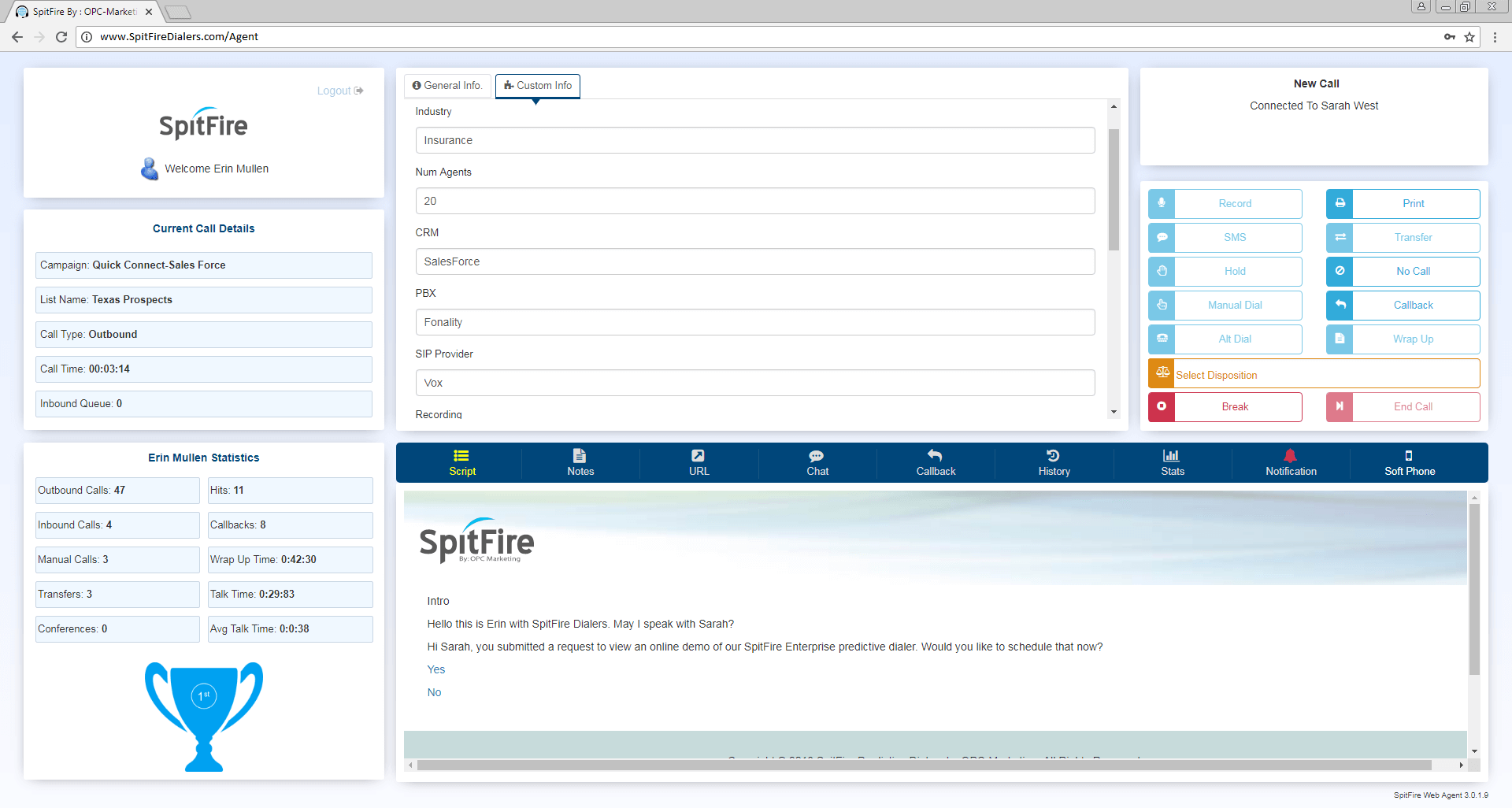
Task: Click the SMS speech bubble icon
Action: click(1162, 237)
